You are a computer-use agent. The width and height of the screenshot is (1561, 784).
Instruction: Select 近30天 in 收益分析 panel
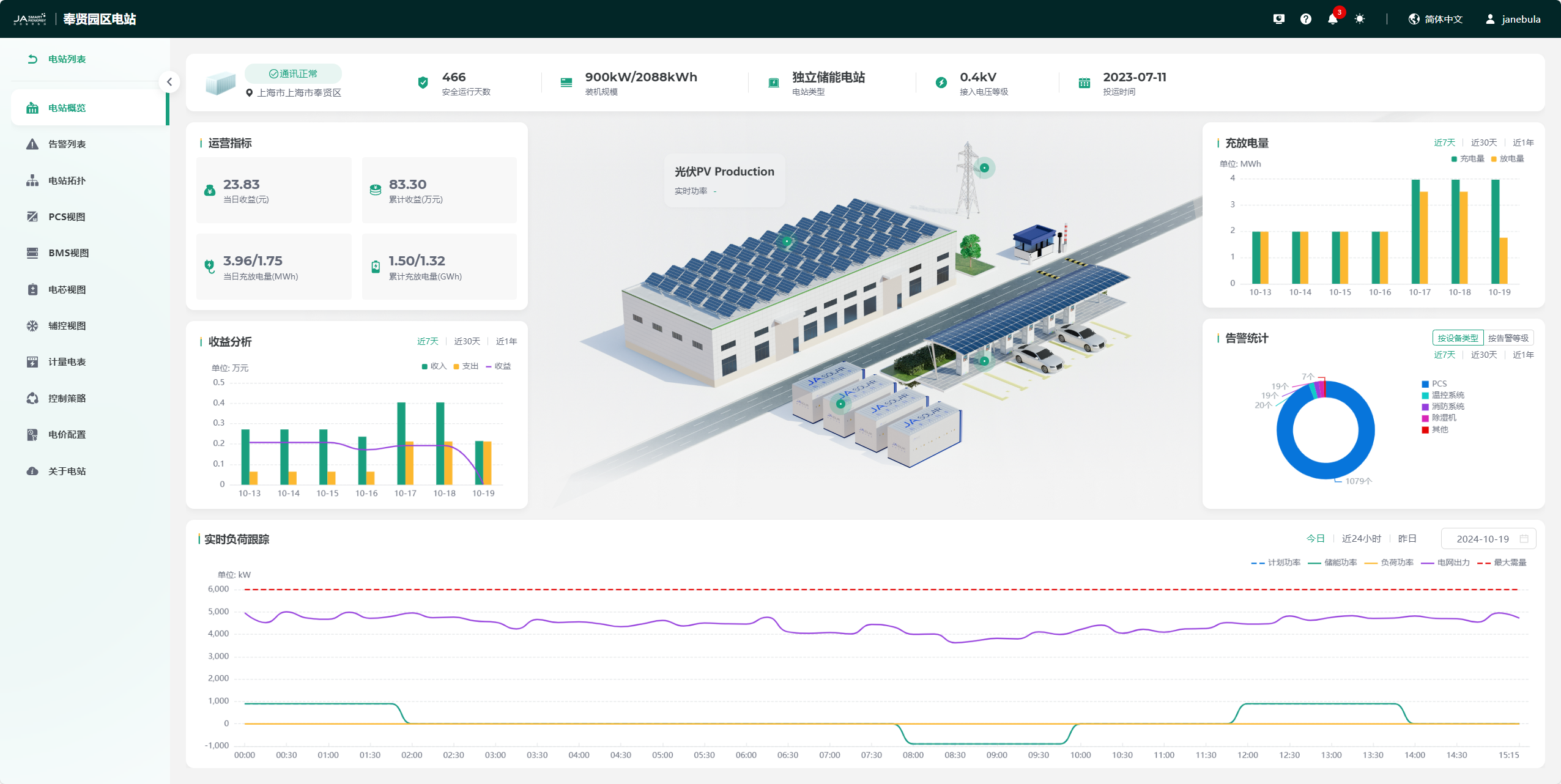(467, 341)
